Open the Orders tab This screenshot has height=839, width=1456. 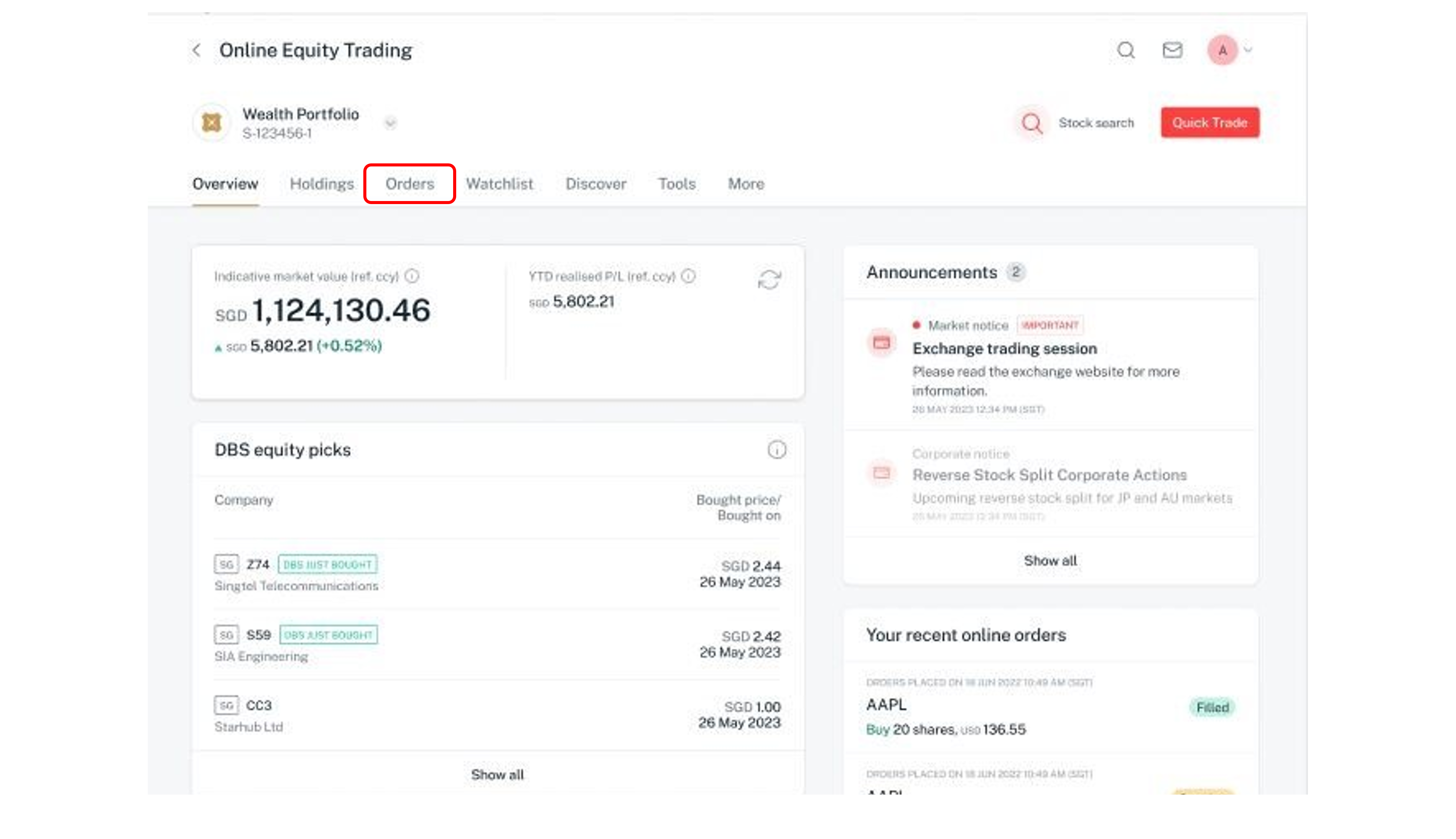(x=409, y=184)
